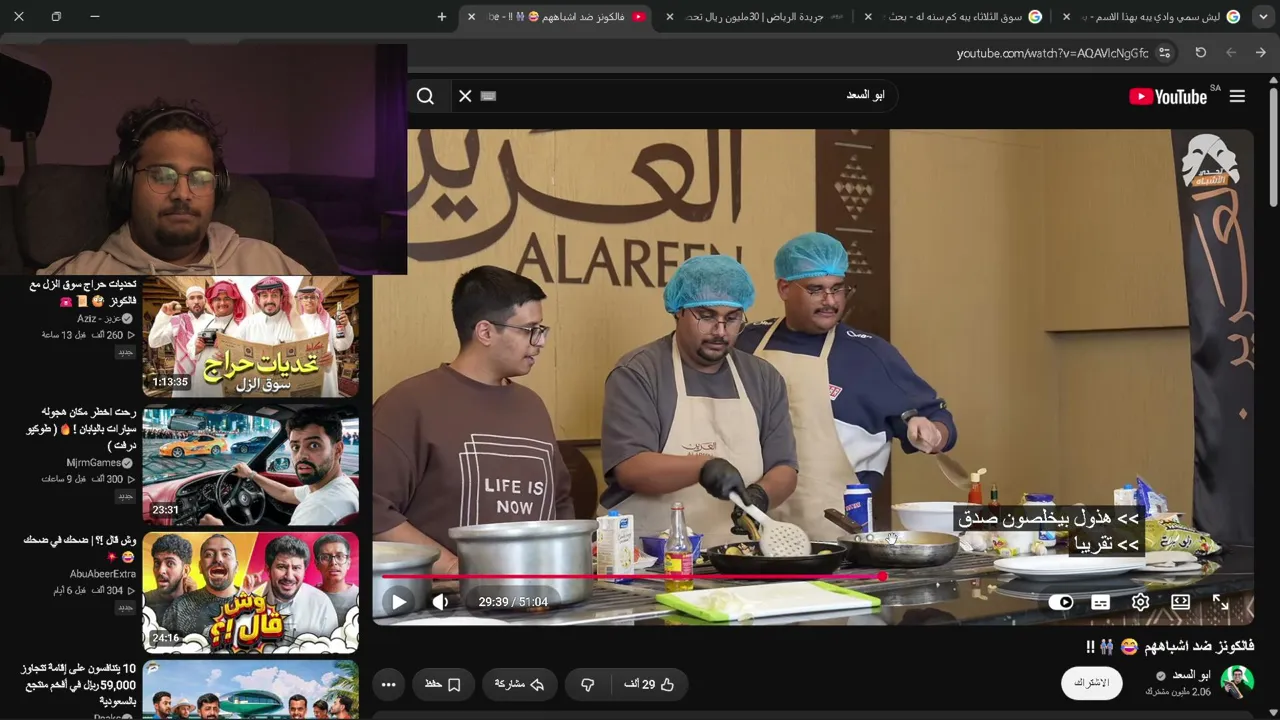Open the Aziz channel link
This screenshot has width=1280, height=720.
99,319
